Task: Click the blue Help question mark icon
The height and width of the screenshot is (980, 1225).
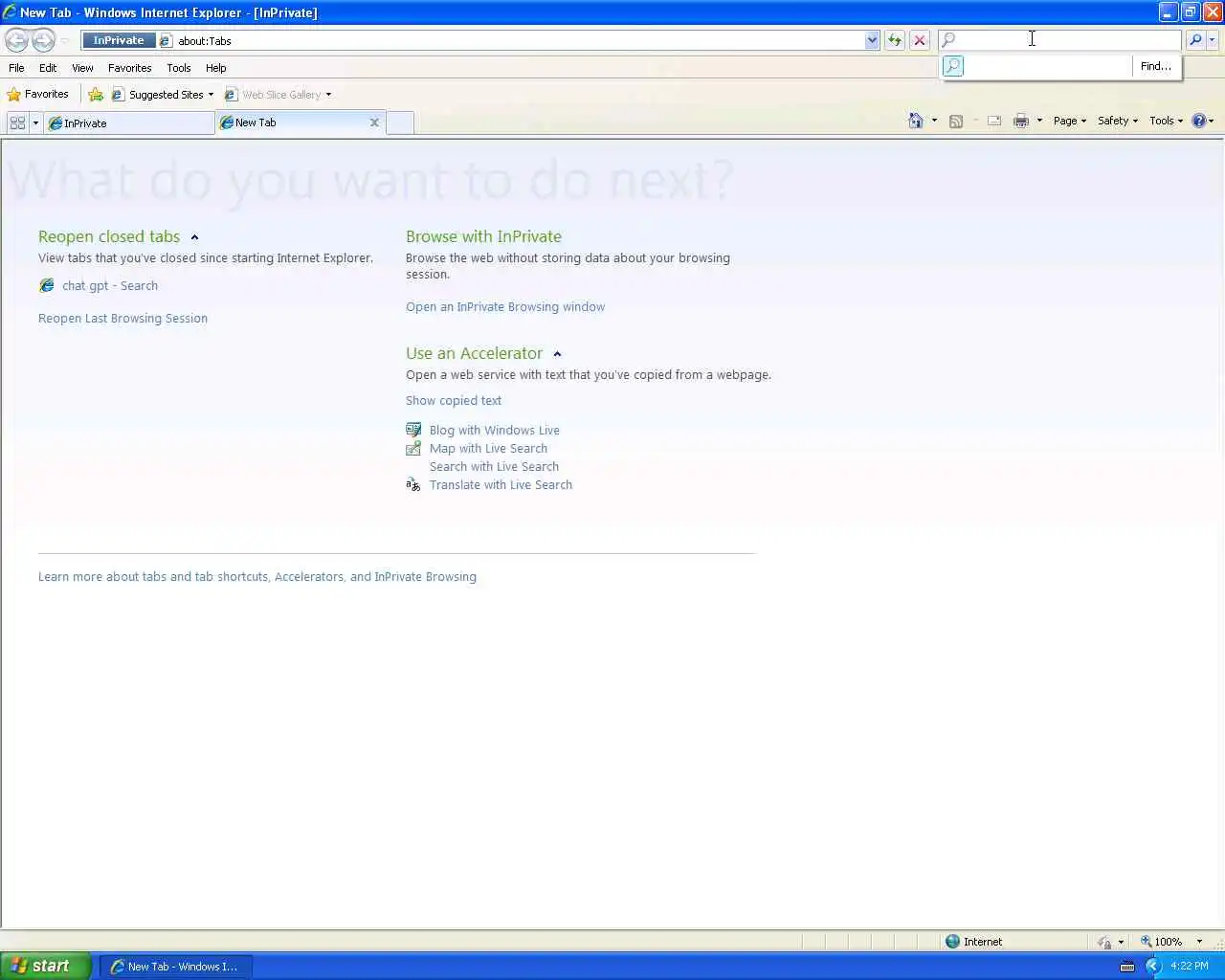Action: pyautogui.click(x=1198, y=121)
